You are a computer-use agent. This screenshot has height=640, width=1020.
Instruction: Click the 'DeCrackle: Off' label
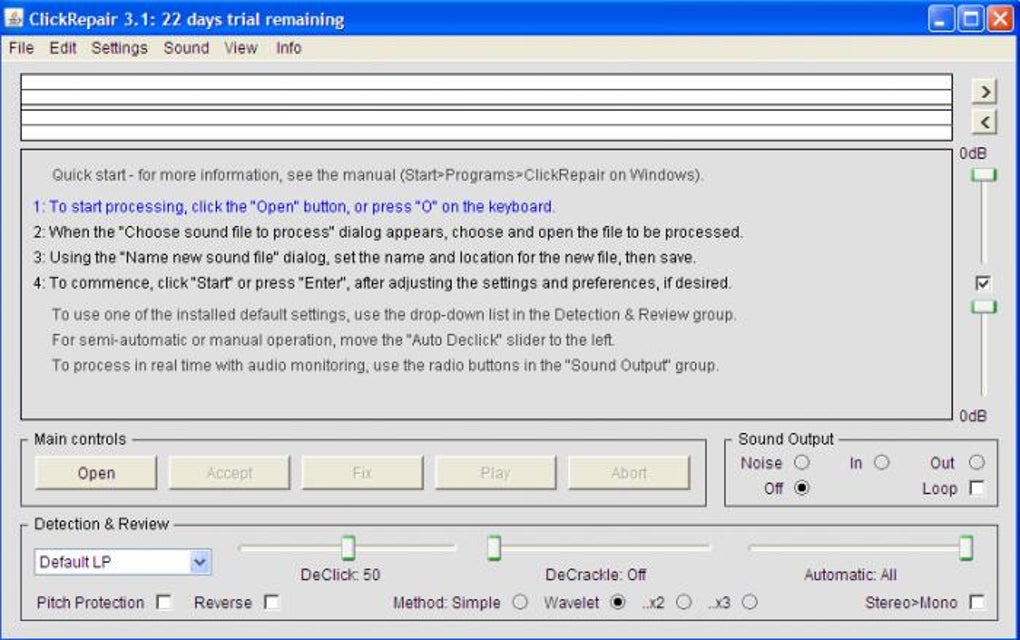point(596,575)
